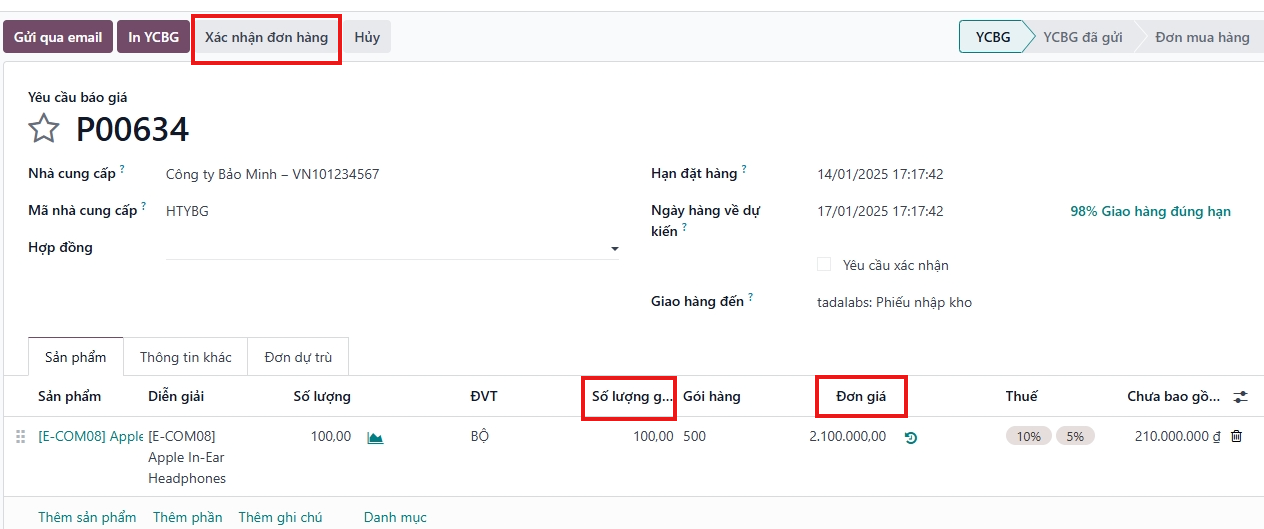Confirm the order with Xác nhận đơn hàng
1264x529 pixels.
point(266,37)
